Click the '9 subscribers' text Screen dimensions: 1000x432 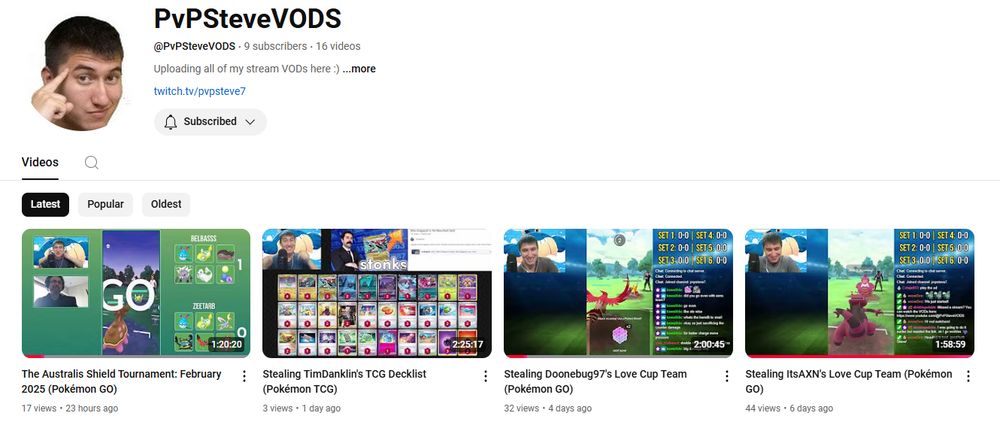click(276, 46)
